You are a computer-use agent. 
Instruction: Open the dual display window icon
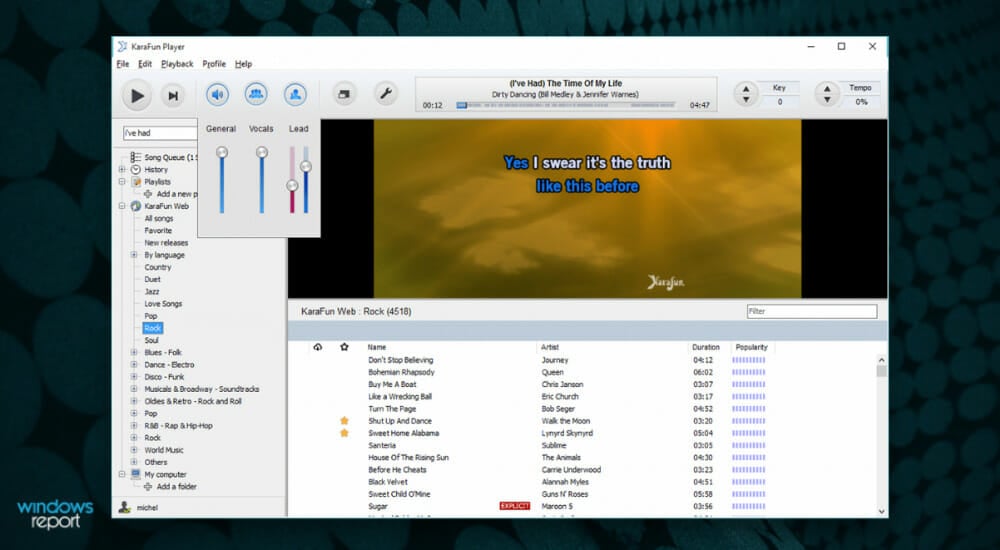pyautogui.click(x=344, y=94)
